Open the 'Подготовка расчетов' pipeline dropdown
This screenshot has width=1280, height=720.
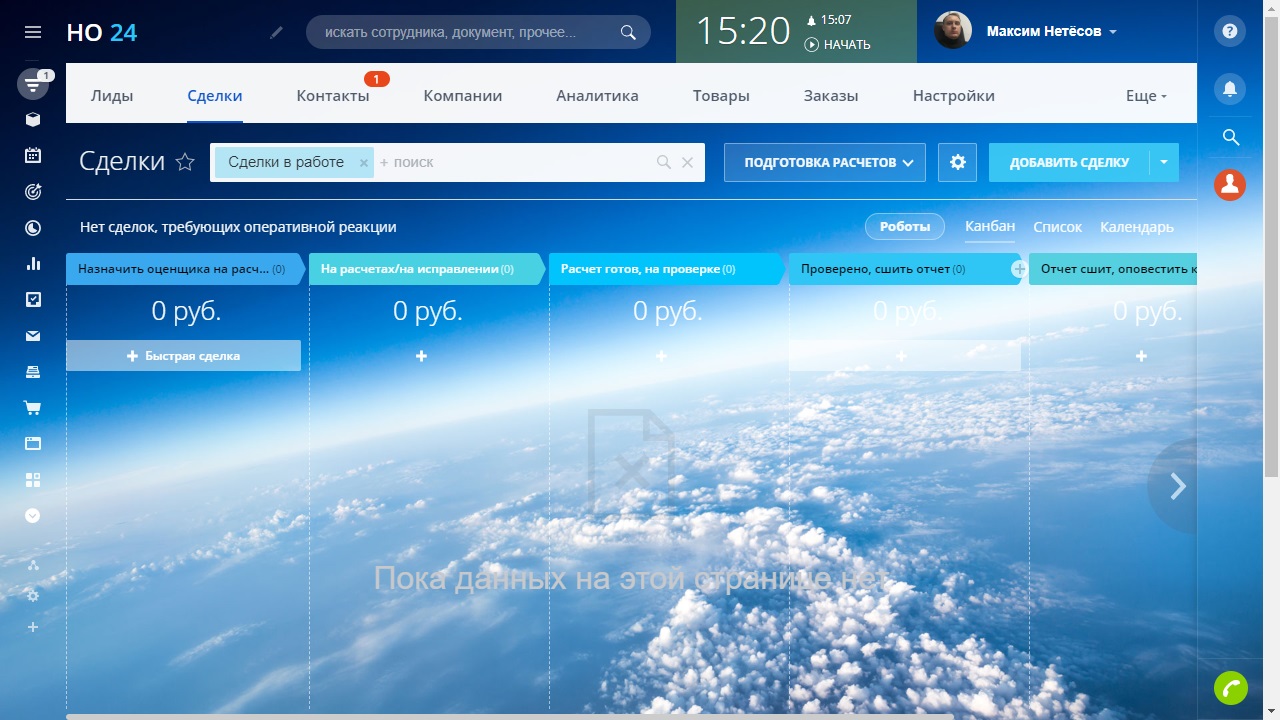[x=825, y=162]
